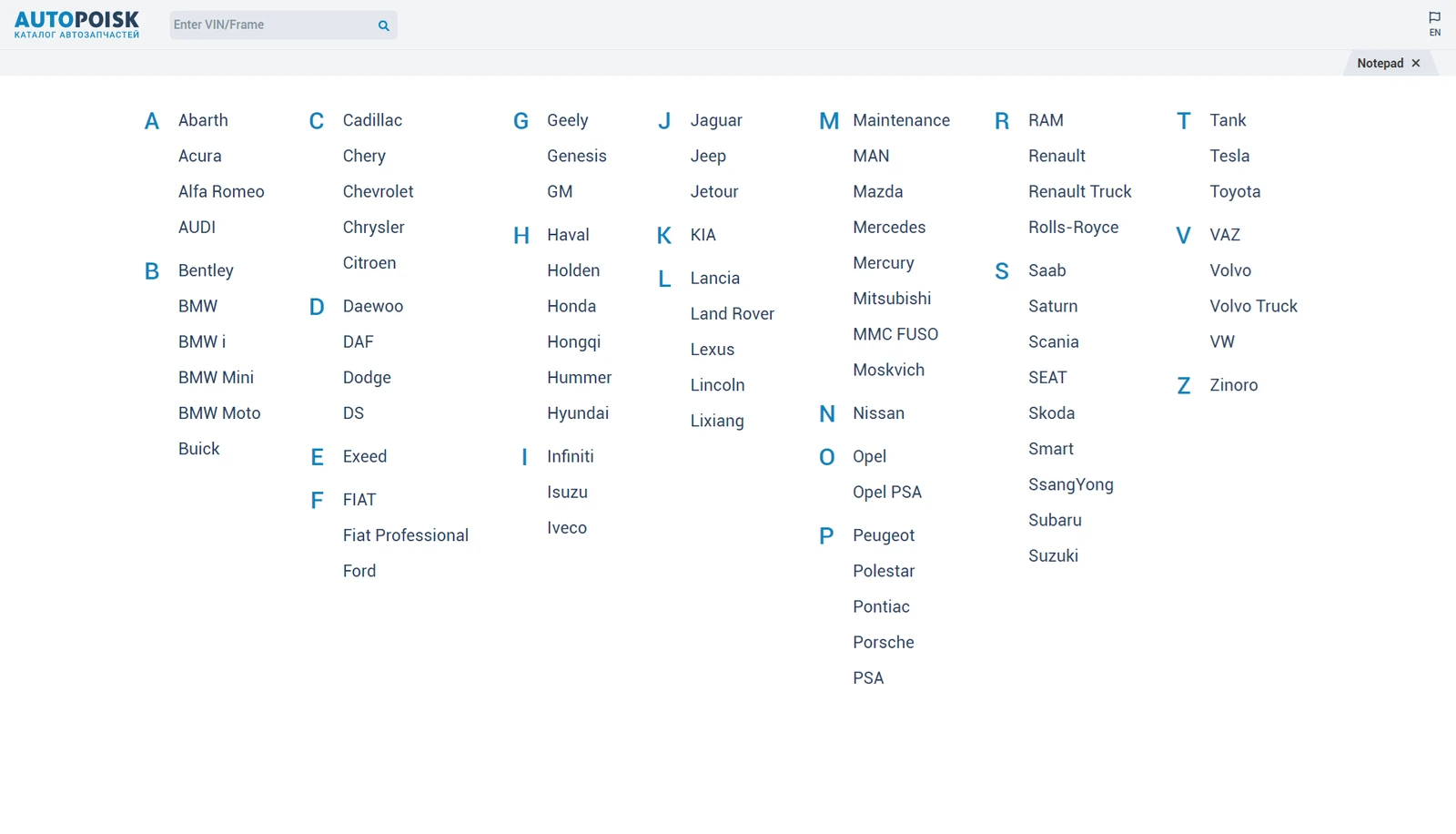Open the Zinoro catalog

pyautogui.click(x=1234, y=385)
